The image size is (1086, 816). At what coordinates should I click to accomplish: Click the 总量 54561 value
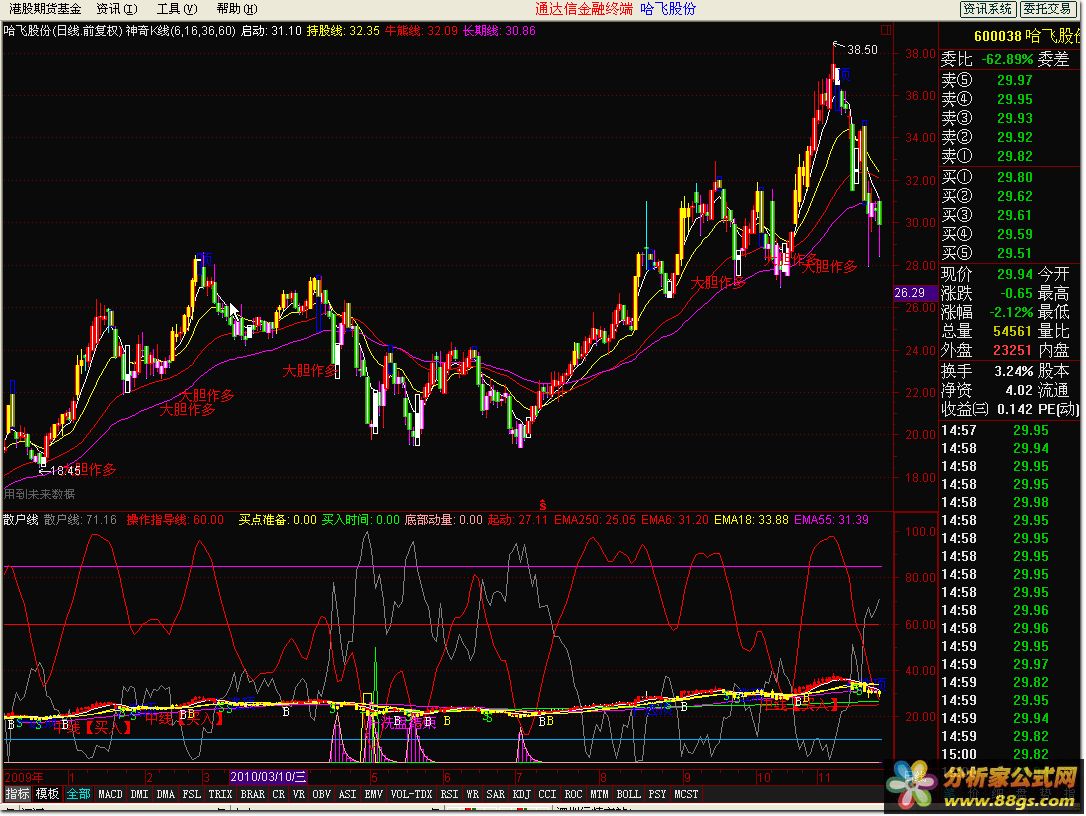[x=1013, y=332]
